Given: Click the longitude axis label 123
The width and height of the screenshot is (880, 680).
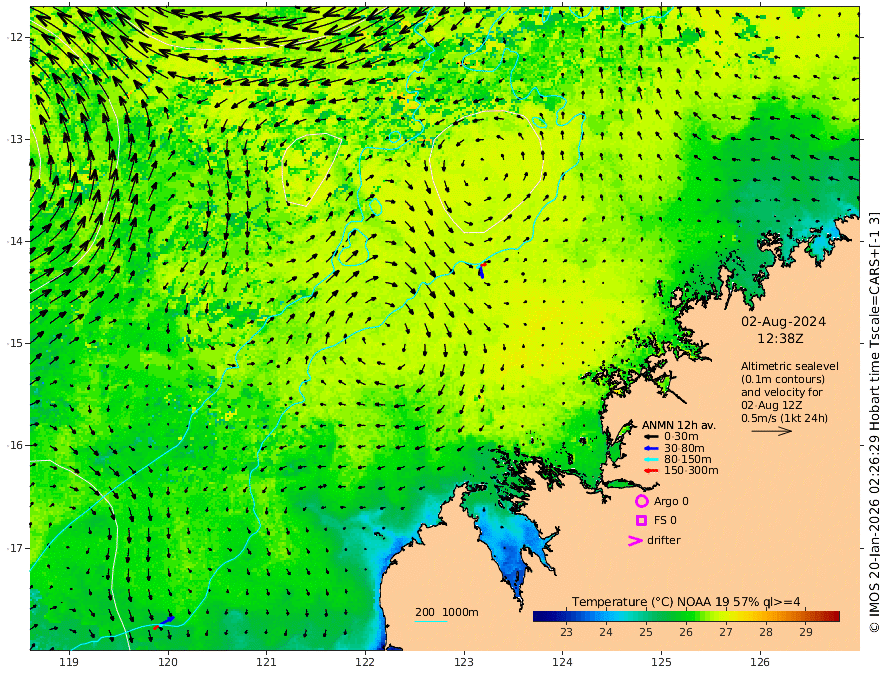Looking at the screenshot, I should [464, 663].
